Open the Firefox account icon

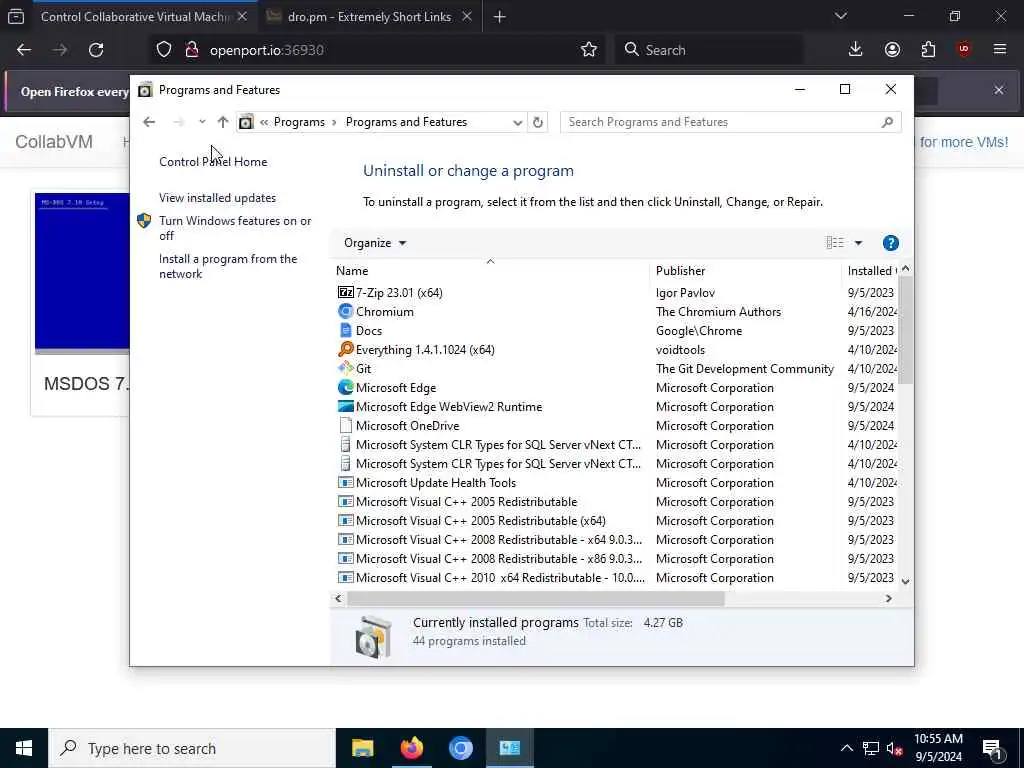tap(892, 50)
